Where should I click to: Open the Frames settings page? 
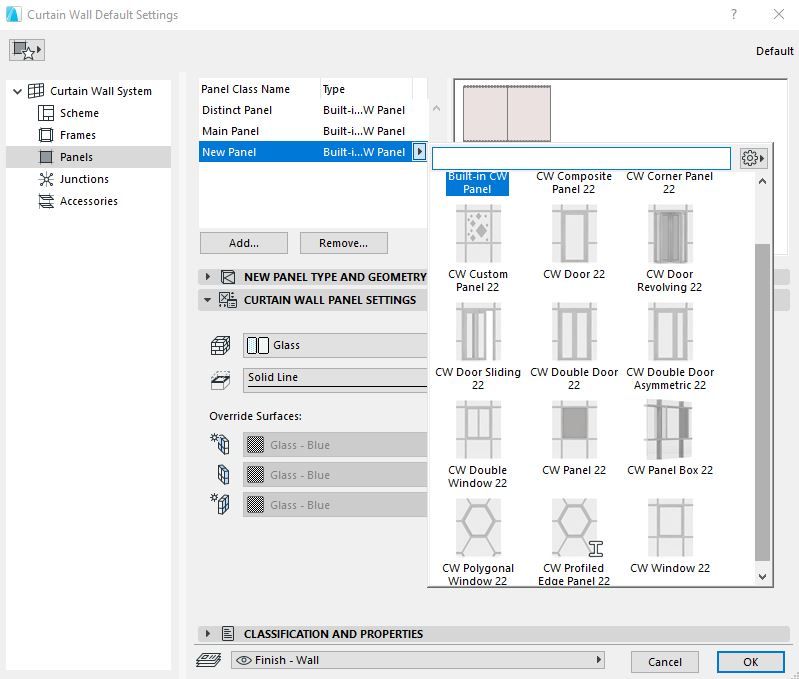click(x=77, y=135)
